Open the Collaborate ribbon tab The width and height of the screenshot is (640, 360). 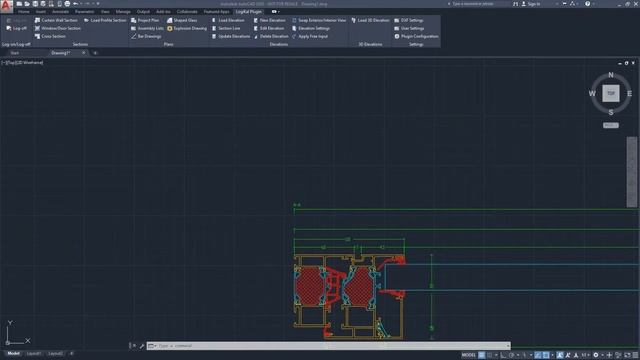pyautogui.click(x=187, y=12)
